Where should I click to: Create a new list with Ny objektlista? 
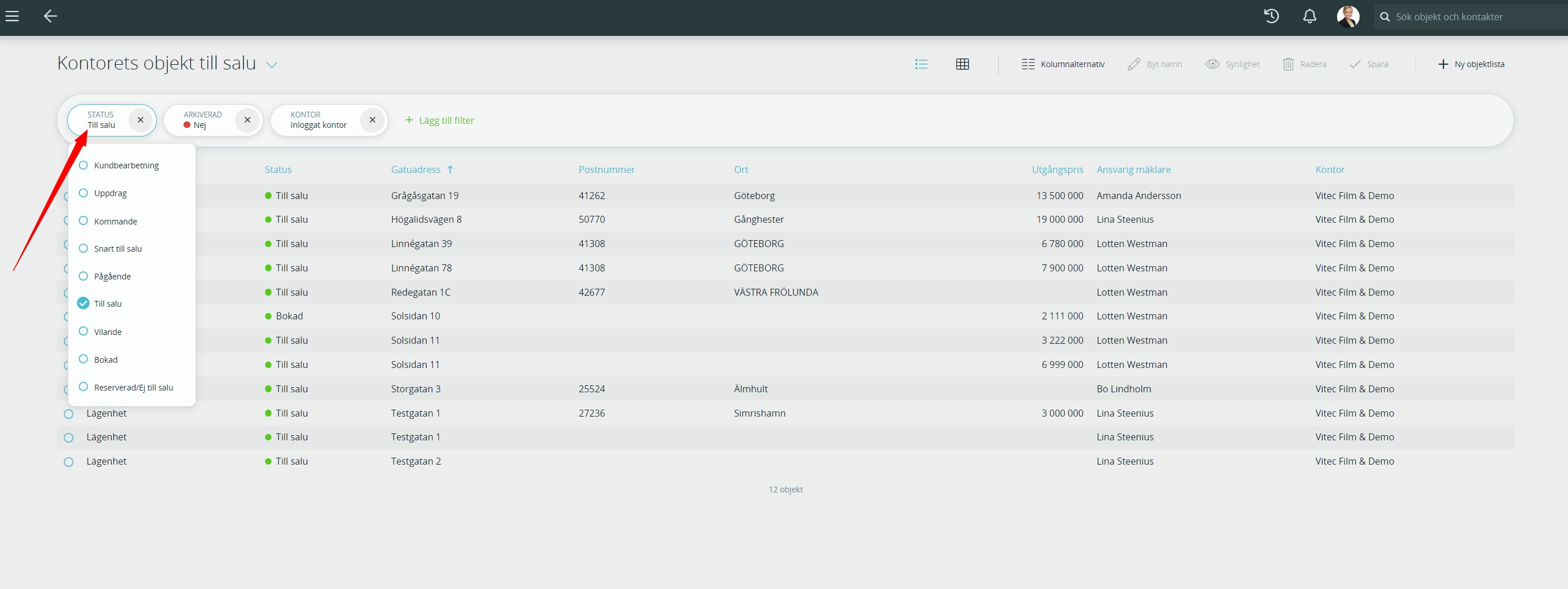(1471, 64)
